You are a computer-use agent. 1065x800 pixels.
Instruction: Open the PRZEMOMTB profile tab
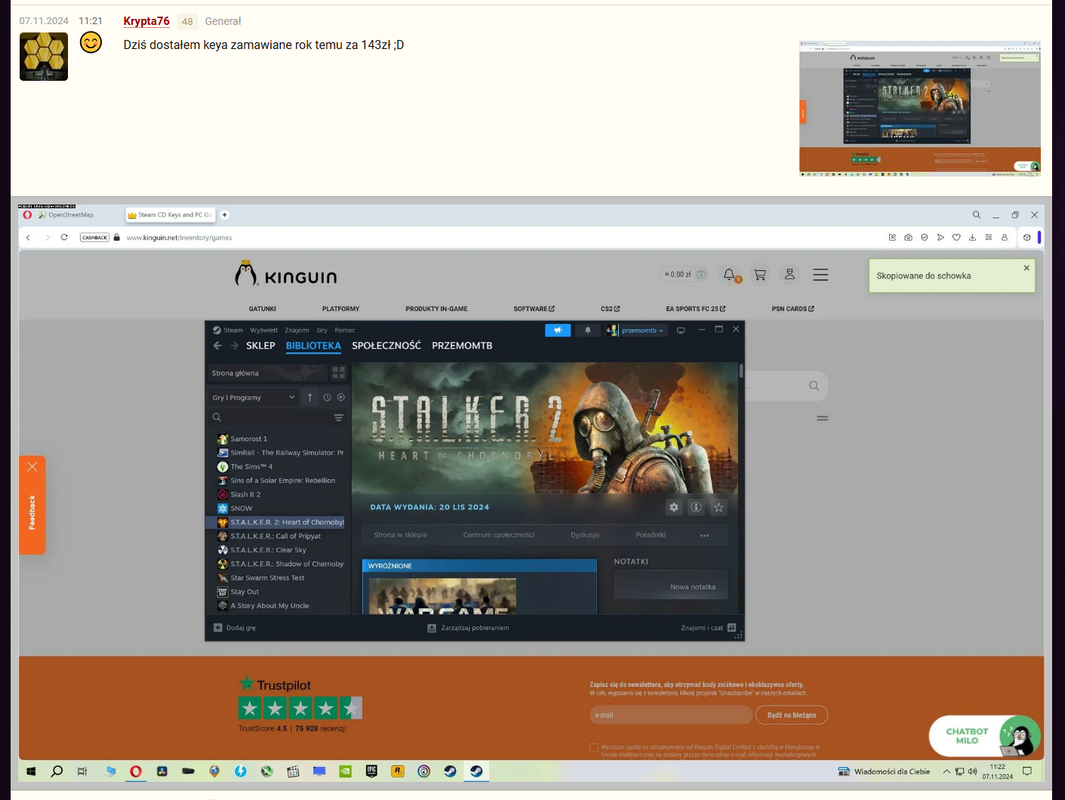point(462,346)
